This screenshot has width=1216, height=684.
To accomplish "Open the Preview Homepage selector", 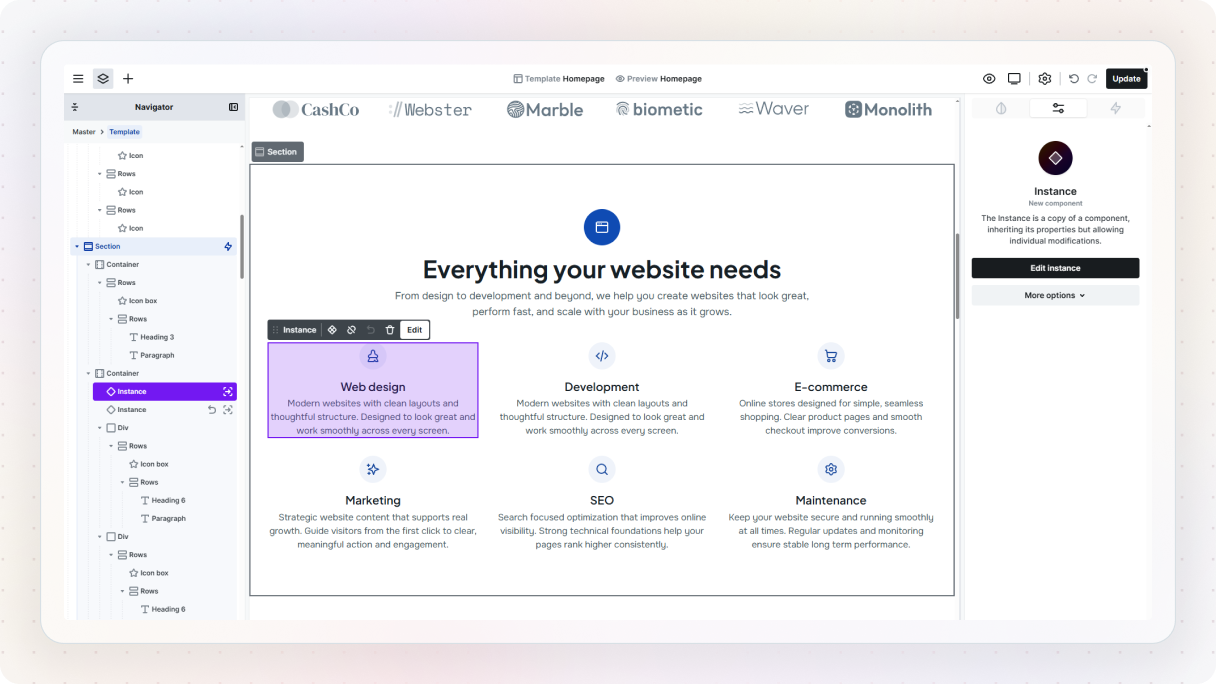I will tap(659, 79).
